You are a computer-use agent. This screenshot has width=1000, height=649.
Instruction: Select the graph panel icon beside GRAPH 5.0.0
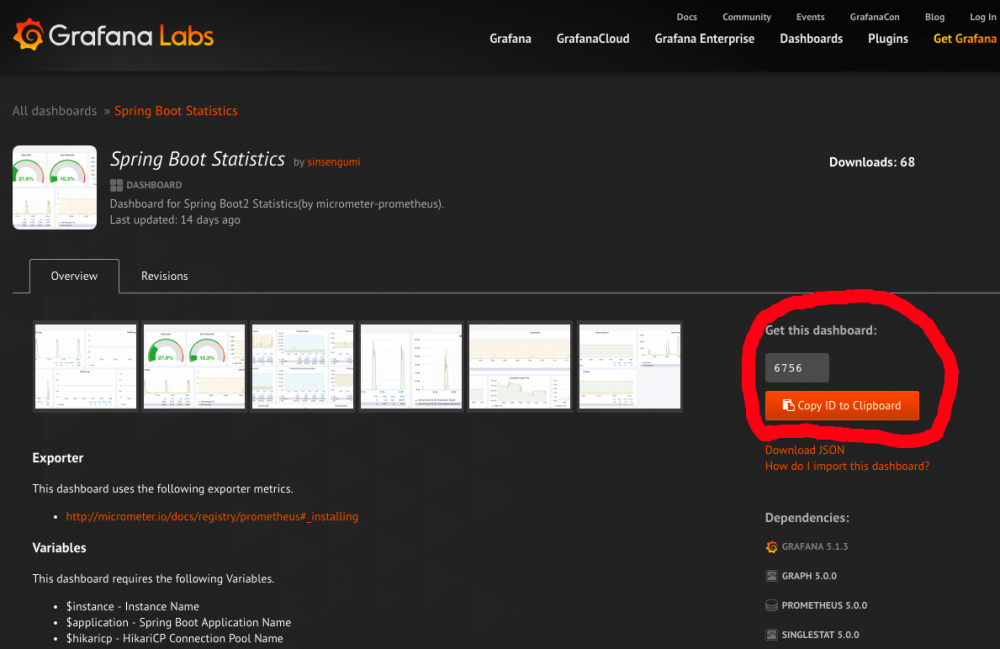(x=771, y=576)
